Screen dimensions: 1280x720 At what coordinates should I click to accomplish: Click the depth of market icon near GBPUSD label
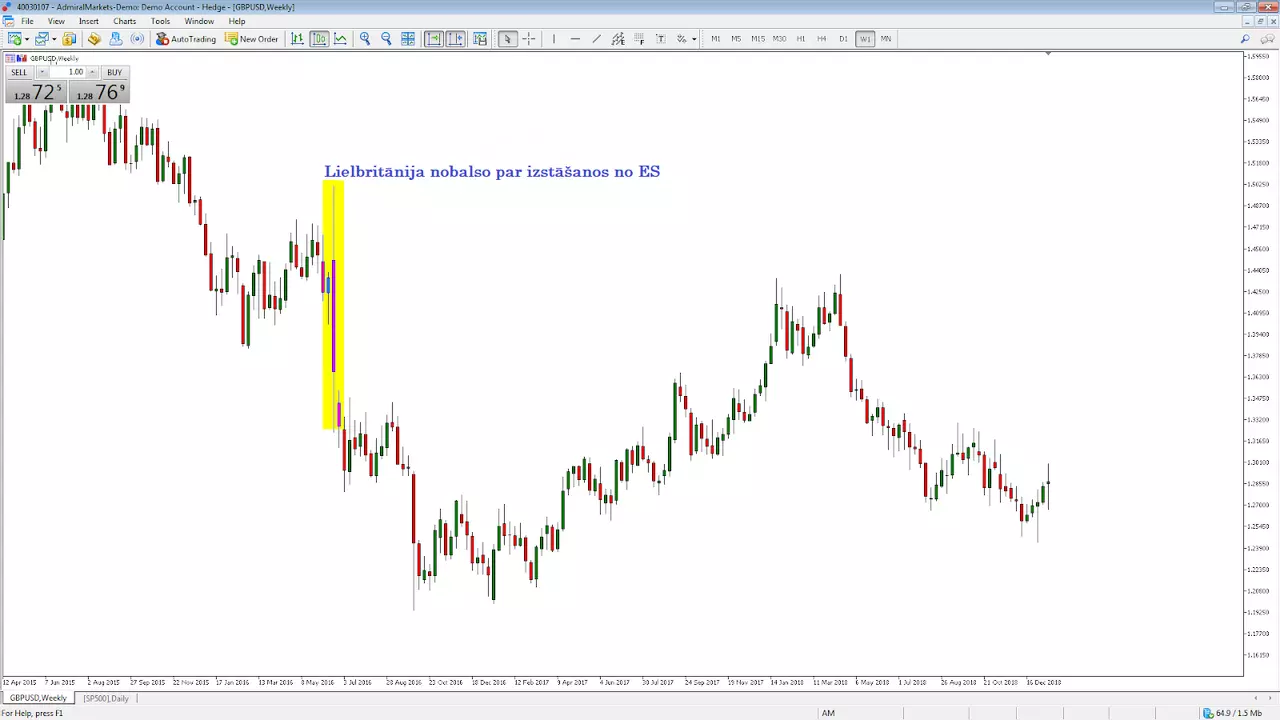(x=23, y=58)
